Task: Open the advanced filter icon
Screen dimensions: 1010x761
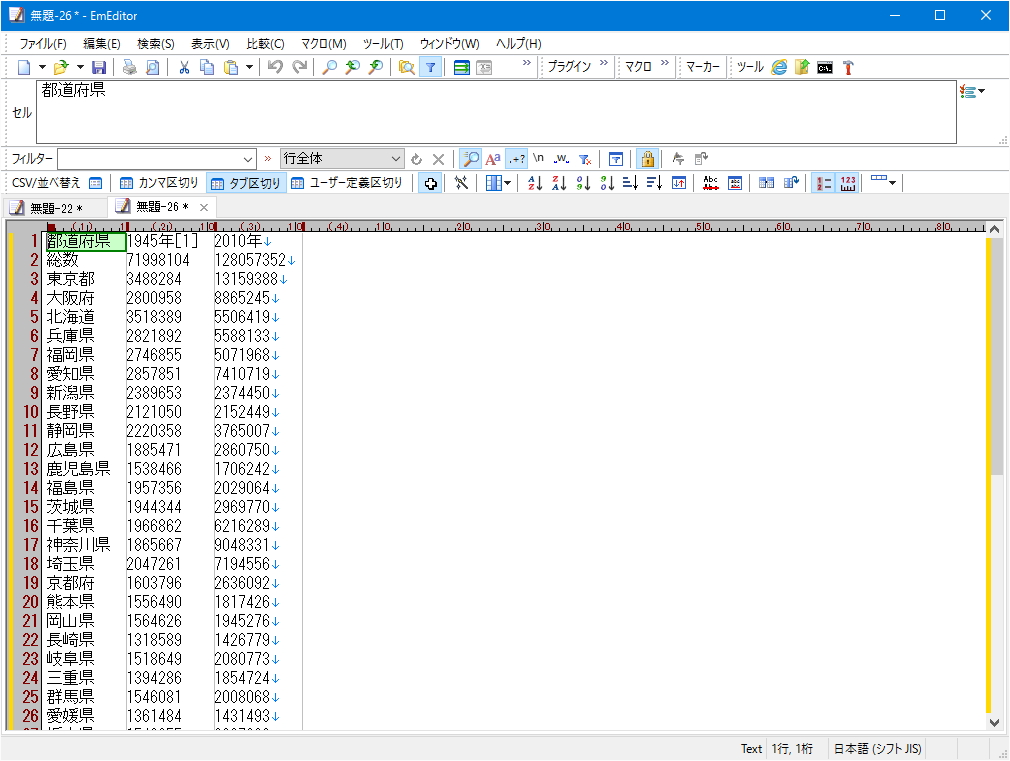Action: pos(616,159)
